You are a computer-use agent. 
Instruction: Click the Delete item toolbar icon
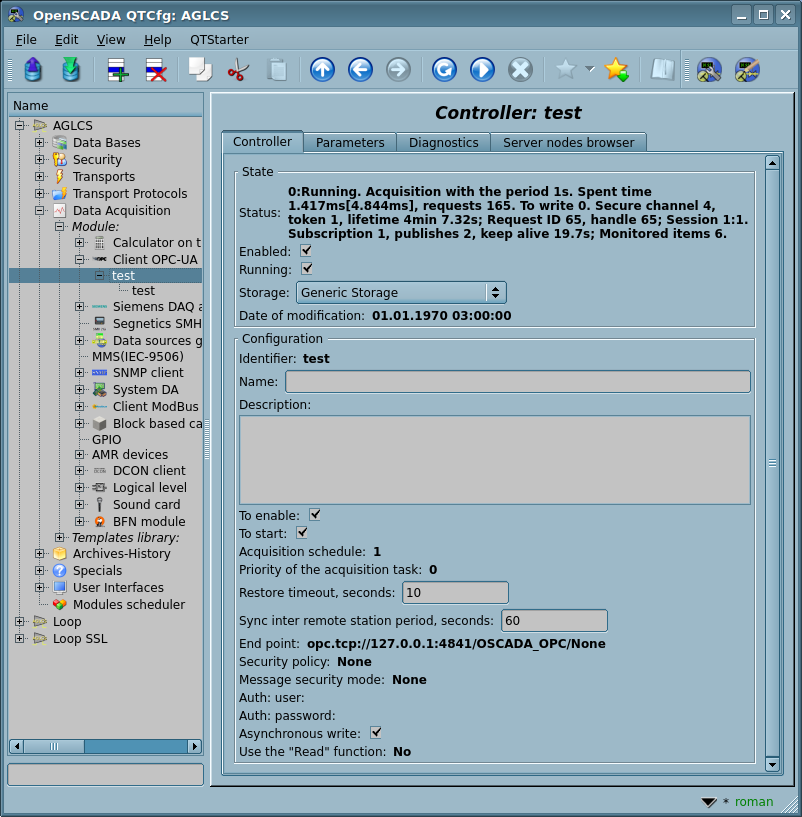(x=156, y=70)
